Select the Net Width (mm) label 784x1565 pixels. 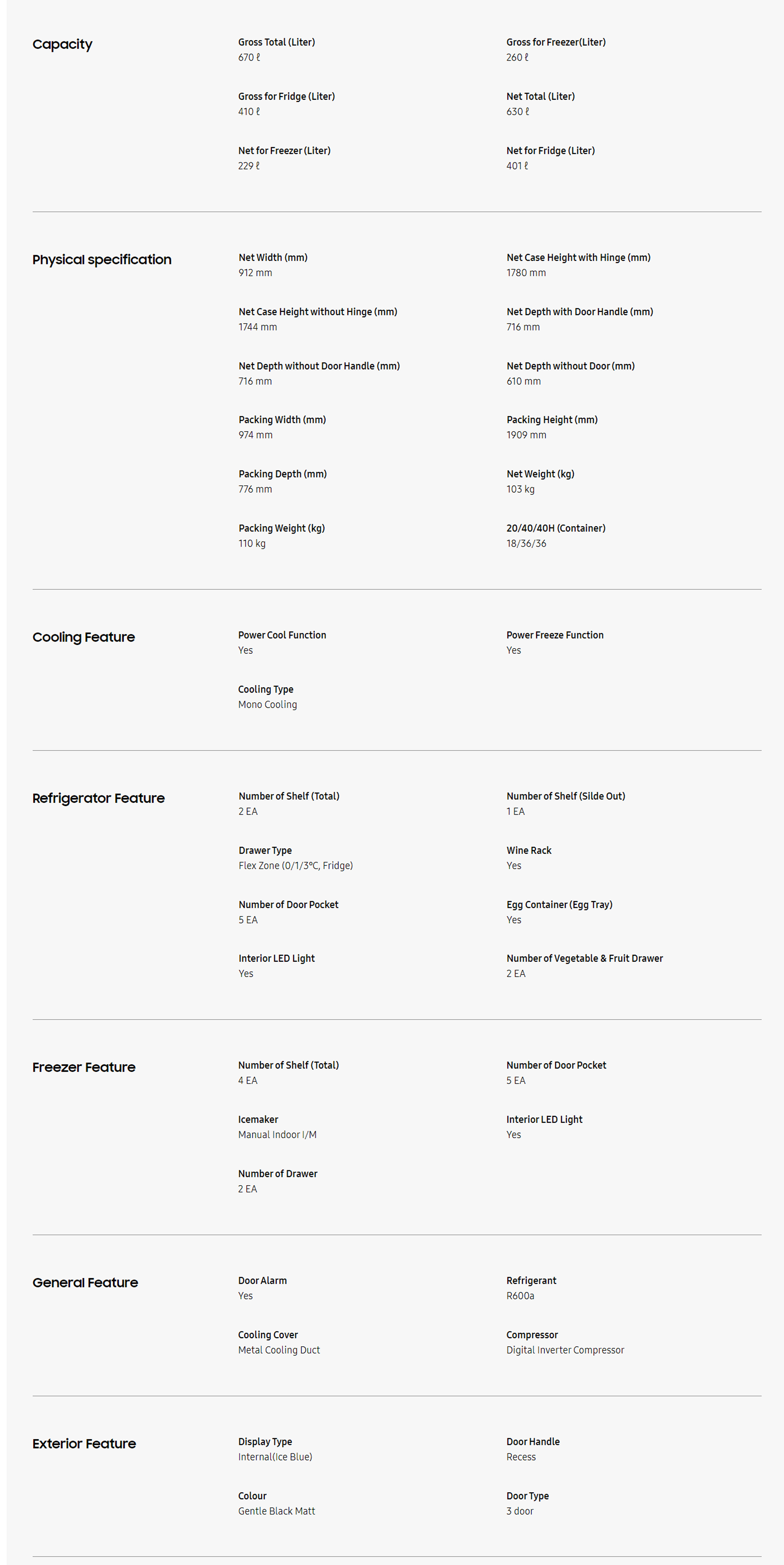pyautogui.click(x=273, y=257)
